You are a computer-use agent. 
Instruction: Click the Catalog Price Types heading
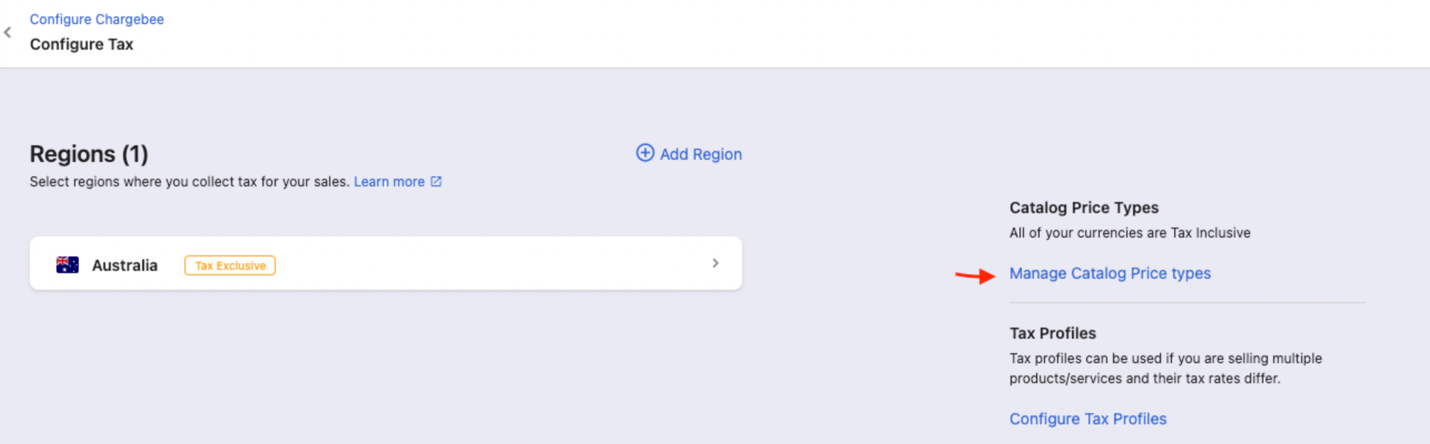(x=1084, y=208)
